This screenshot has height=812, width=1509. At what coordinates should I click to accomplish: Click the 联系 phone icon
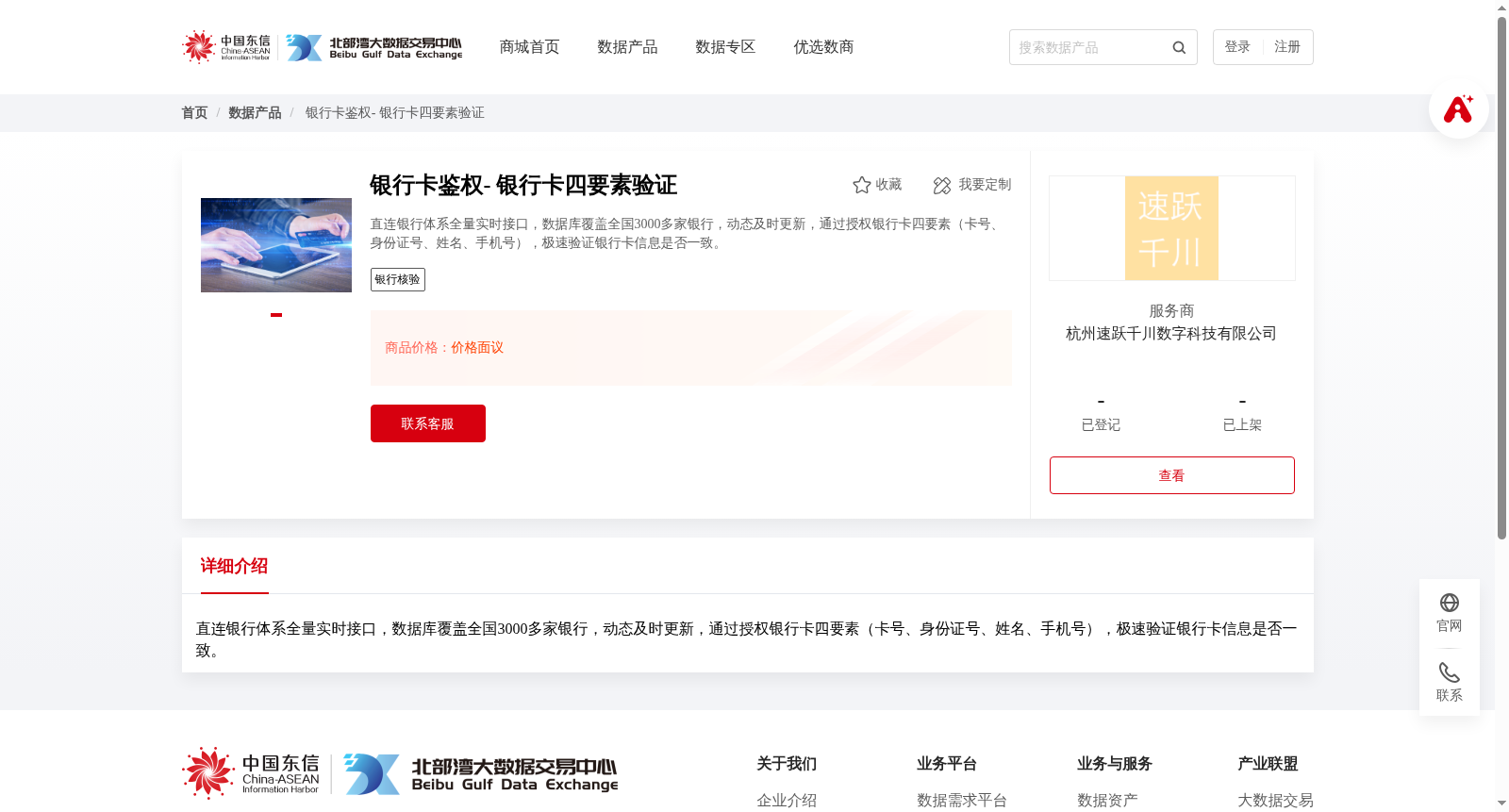pyautogui.click(x=1450, y=672)
